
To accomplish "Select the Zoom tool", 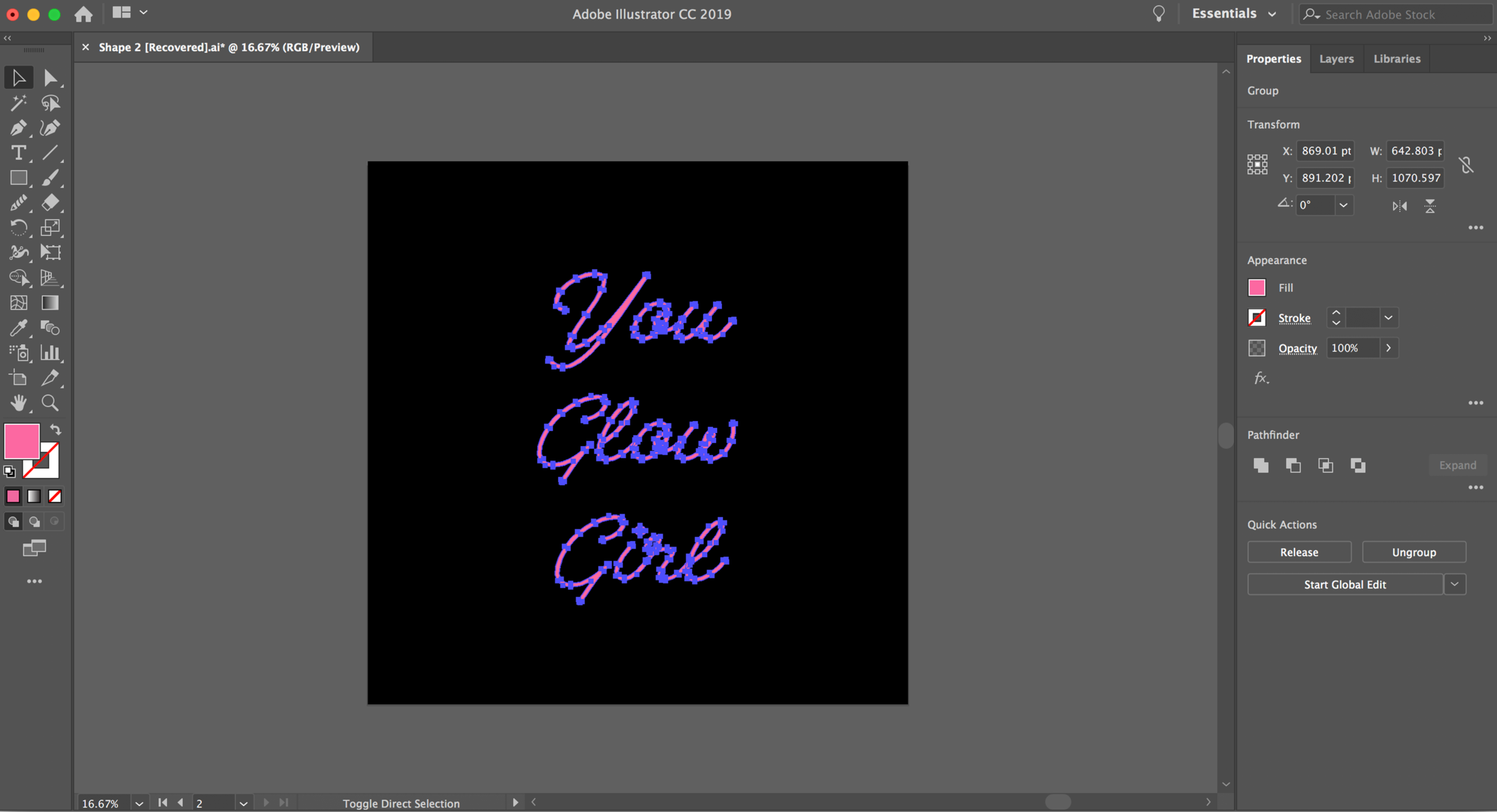I will 50,403.
